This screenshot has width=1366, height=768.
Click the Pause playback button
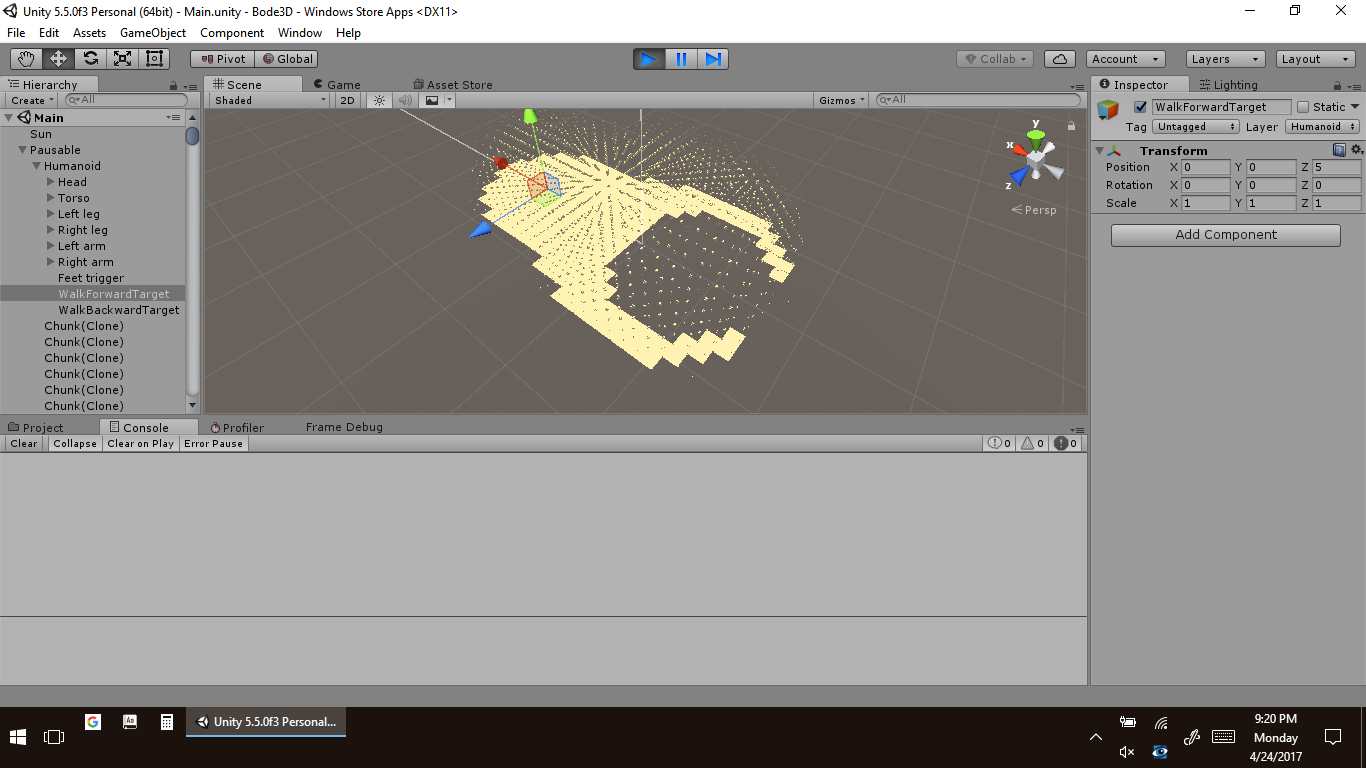click(x=681, y=59)
